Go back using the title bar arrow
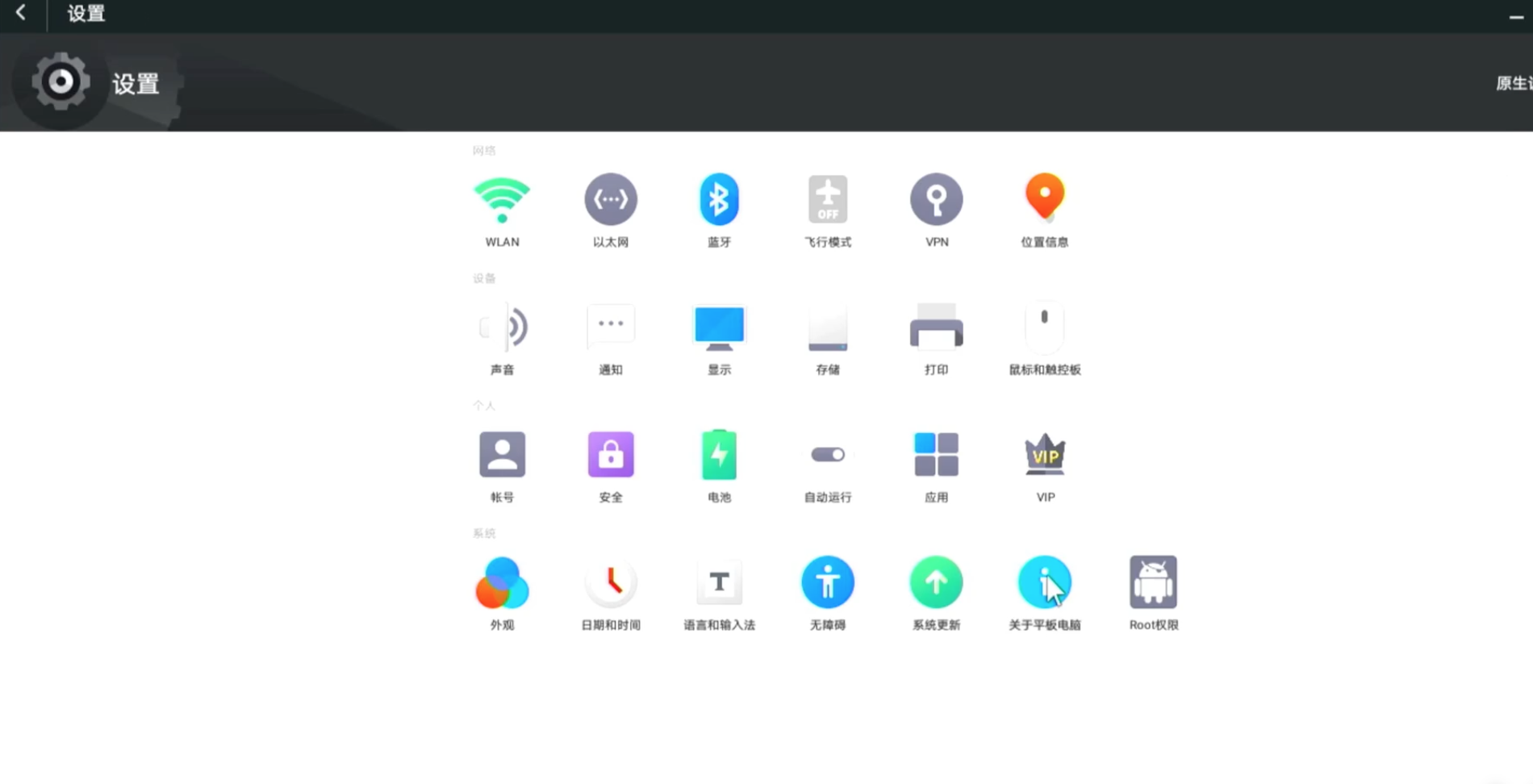 click(21, 13)
